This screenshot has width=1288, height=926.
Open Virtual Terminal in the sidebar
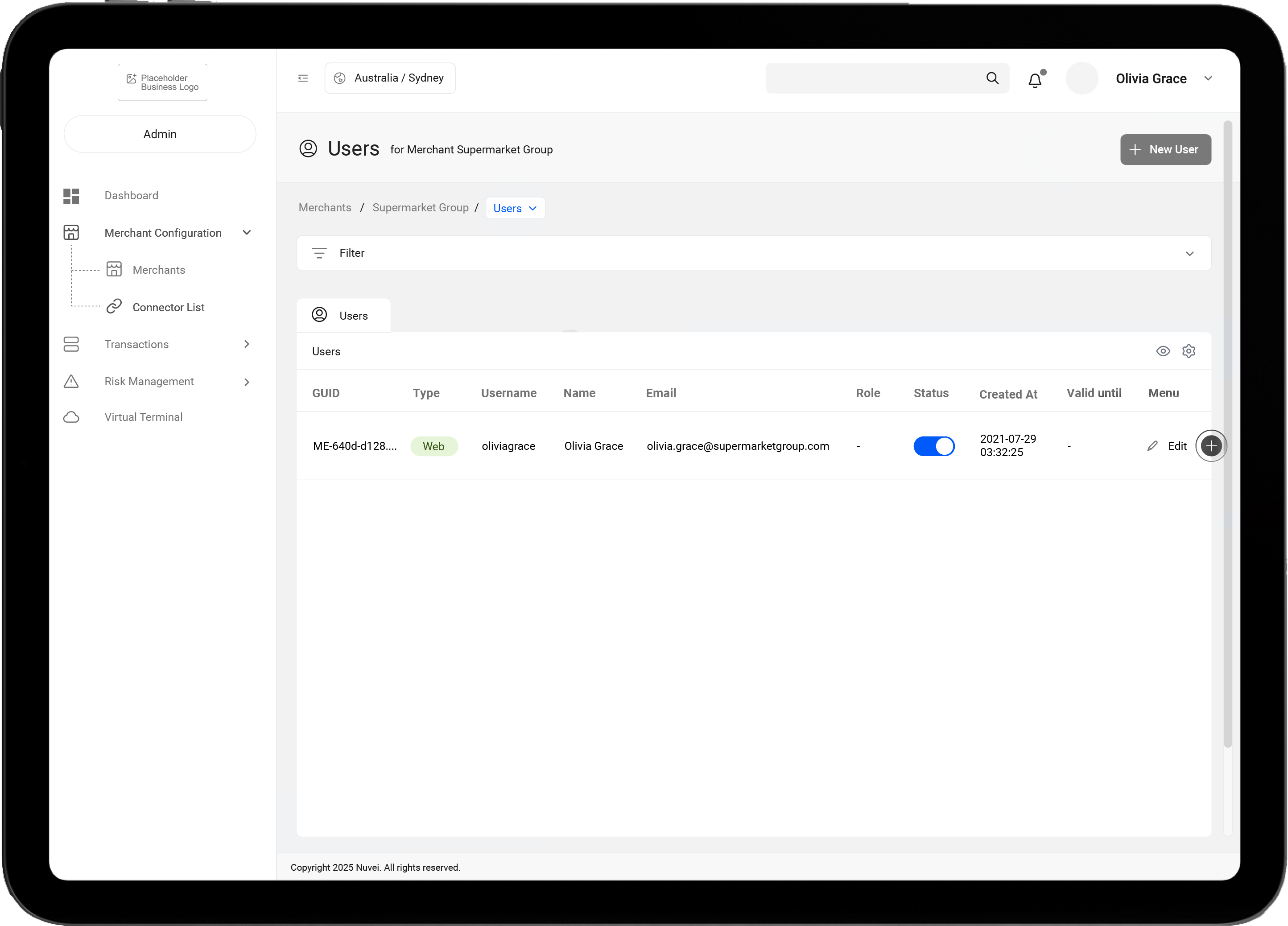point(143,417)
